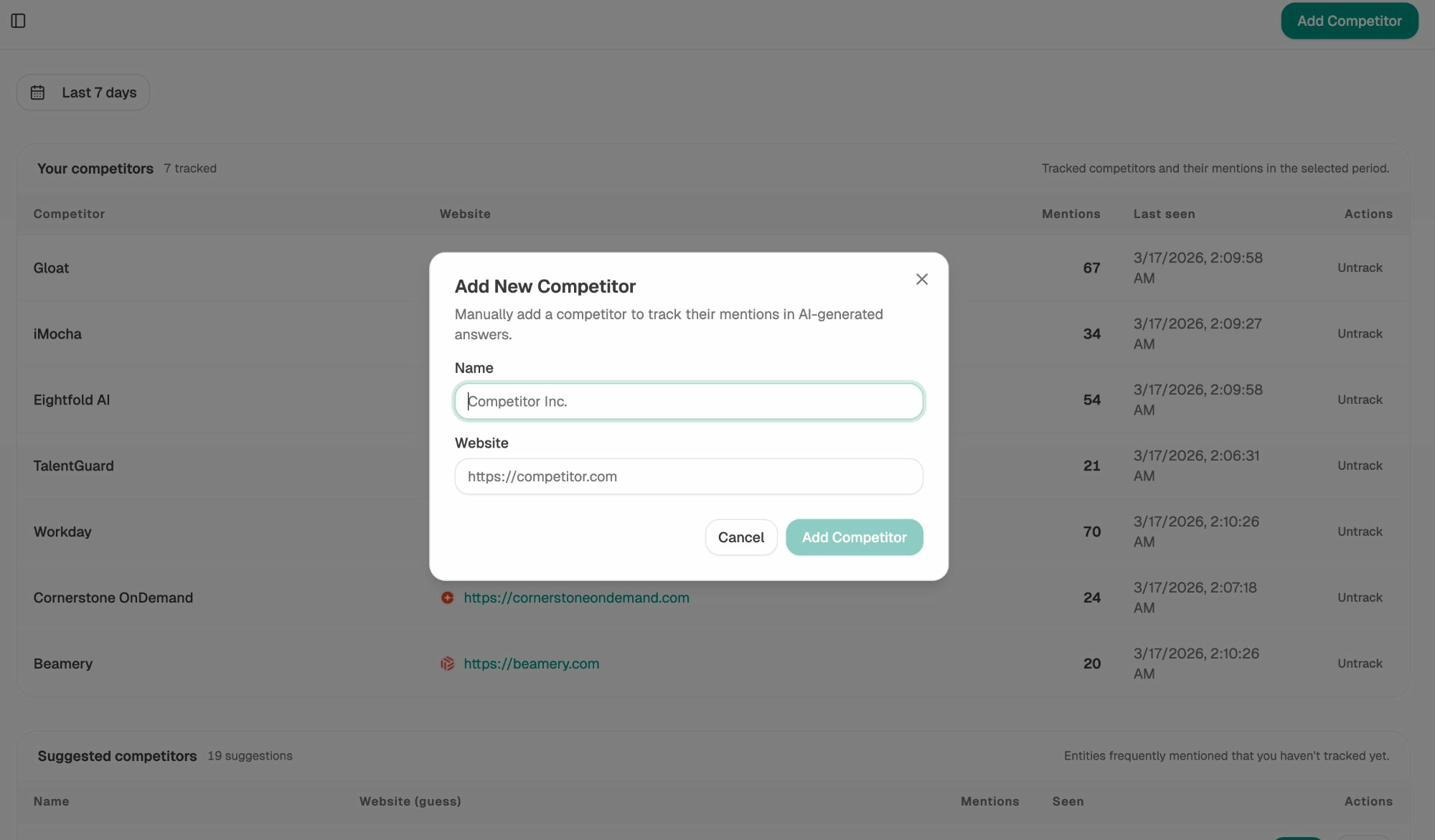The height and width of the screenshot is (840, 1456).
Task: Close the Add New Competitor dialog
Action: (921, 279)
